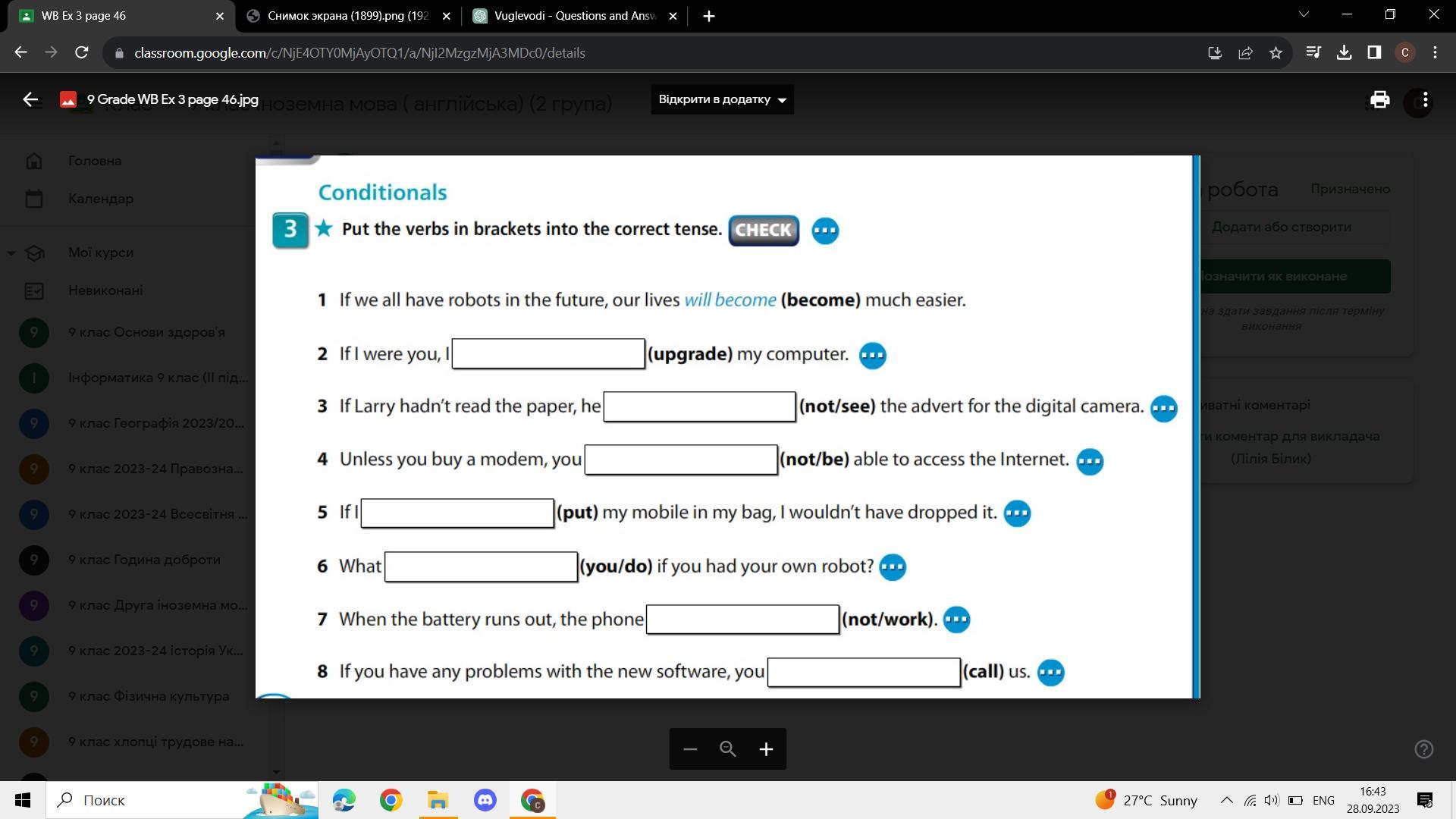Open Chrome downloads icon in toolbar

tap(1344, 53)
